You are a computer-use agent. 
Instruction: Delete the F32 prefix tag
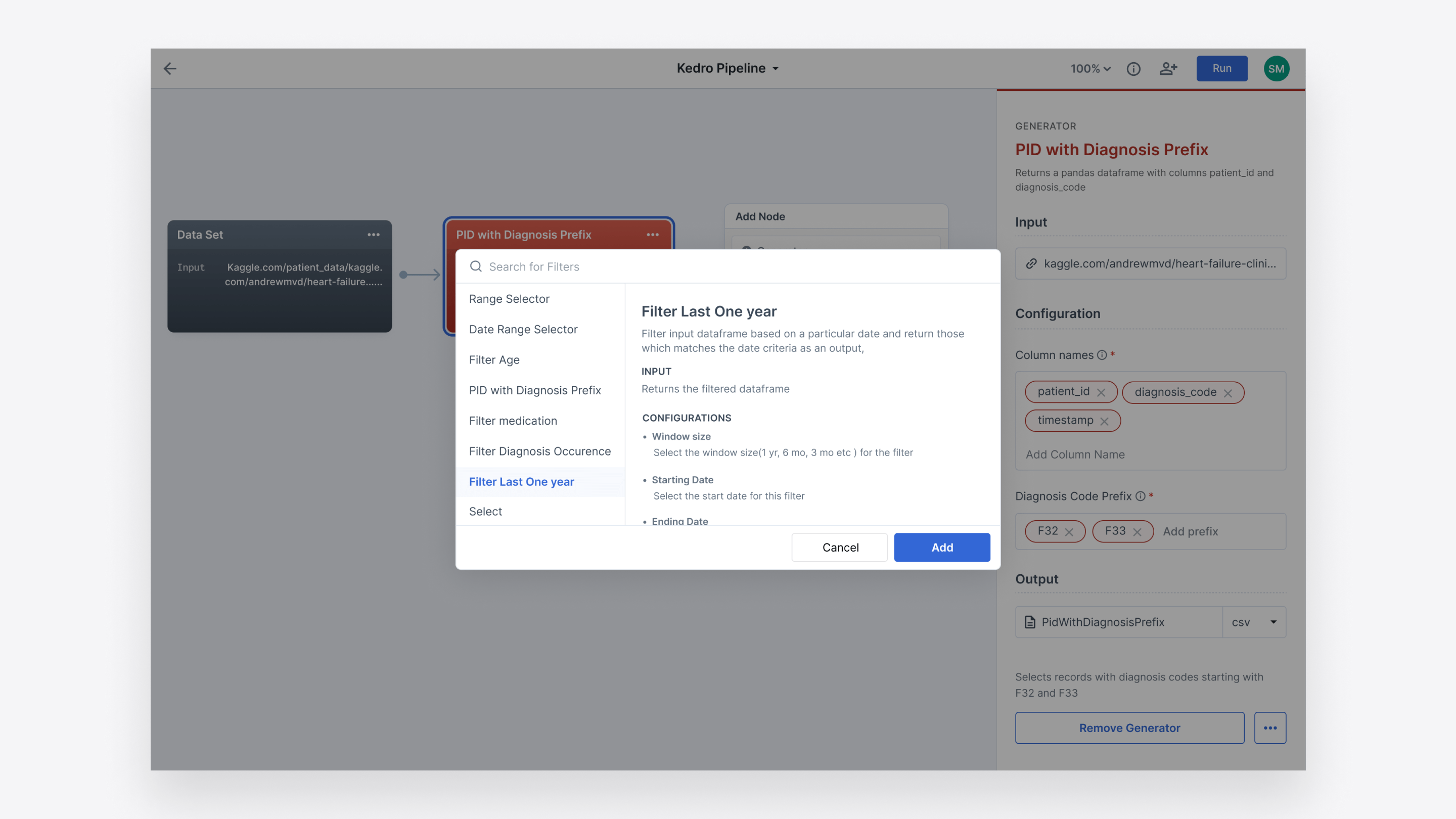coord(1069,532)
